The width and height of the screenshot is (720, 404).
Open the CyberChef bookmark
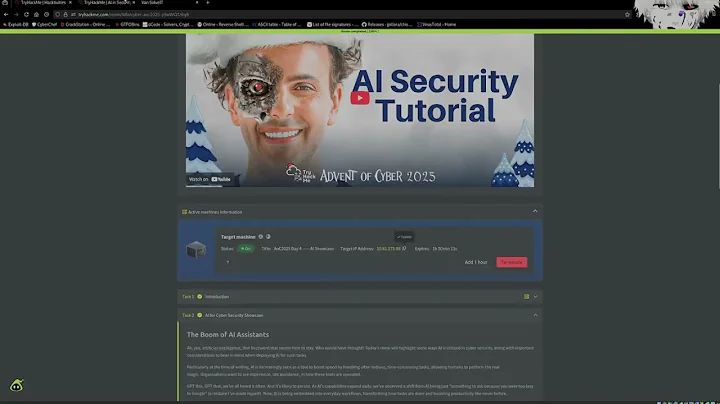[x=45, y=25]
